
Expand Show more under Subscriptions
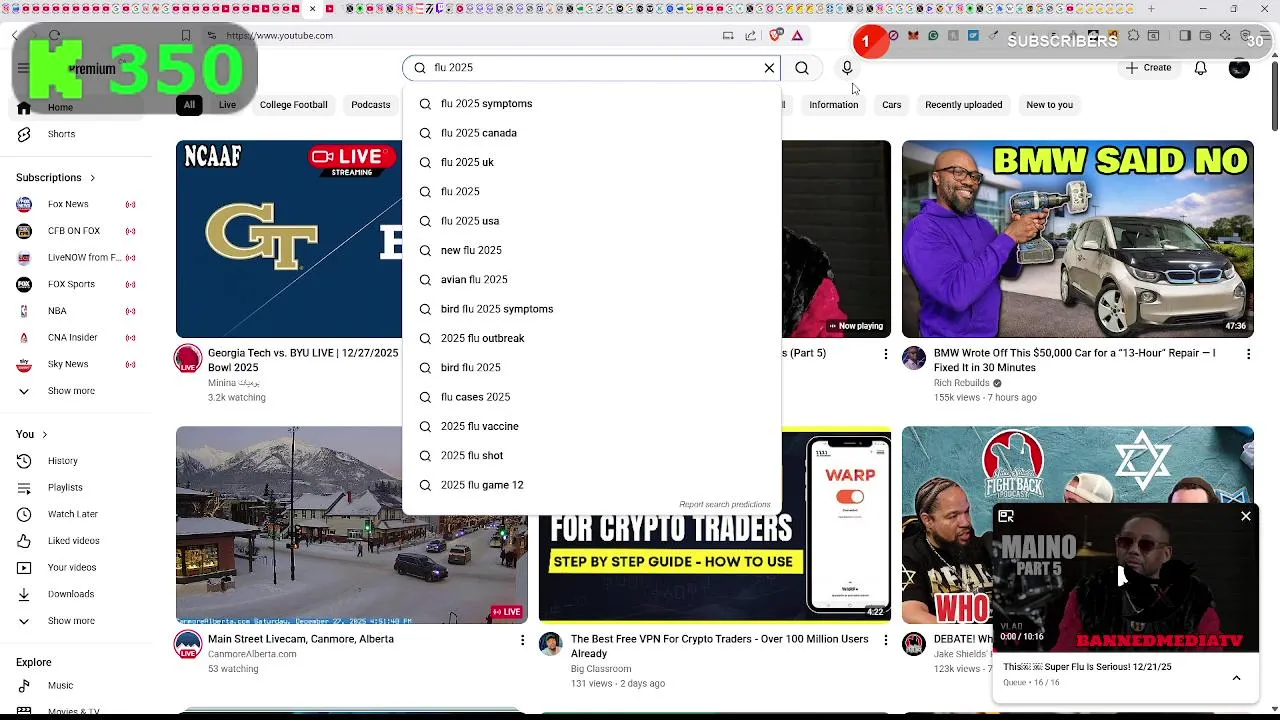(x=75, y=391)
